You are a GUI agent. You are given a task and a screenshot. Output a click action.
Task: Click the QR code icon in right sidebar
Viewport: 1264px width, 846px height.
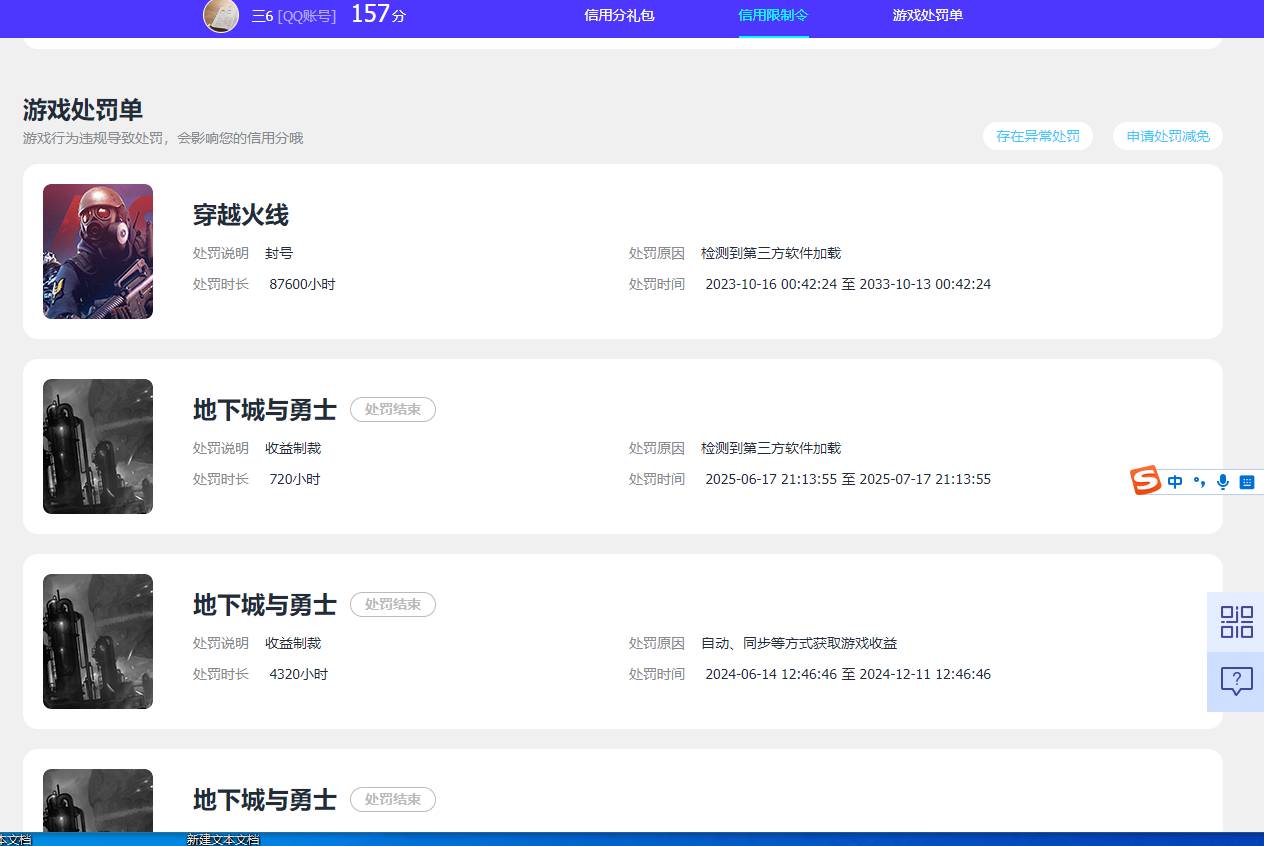(1236, 622)
